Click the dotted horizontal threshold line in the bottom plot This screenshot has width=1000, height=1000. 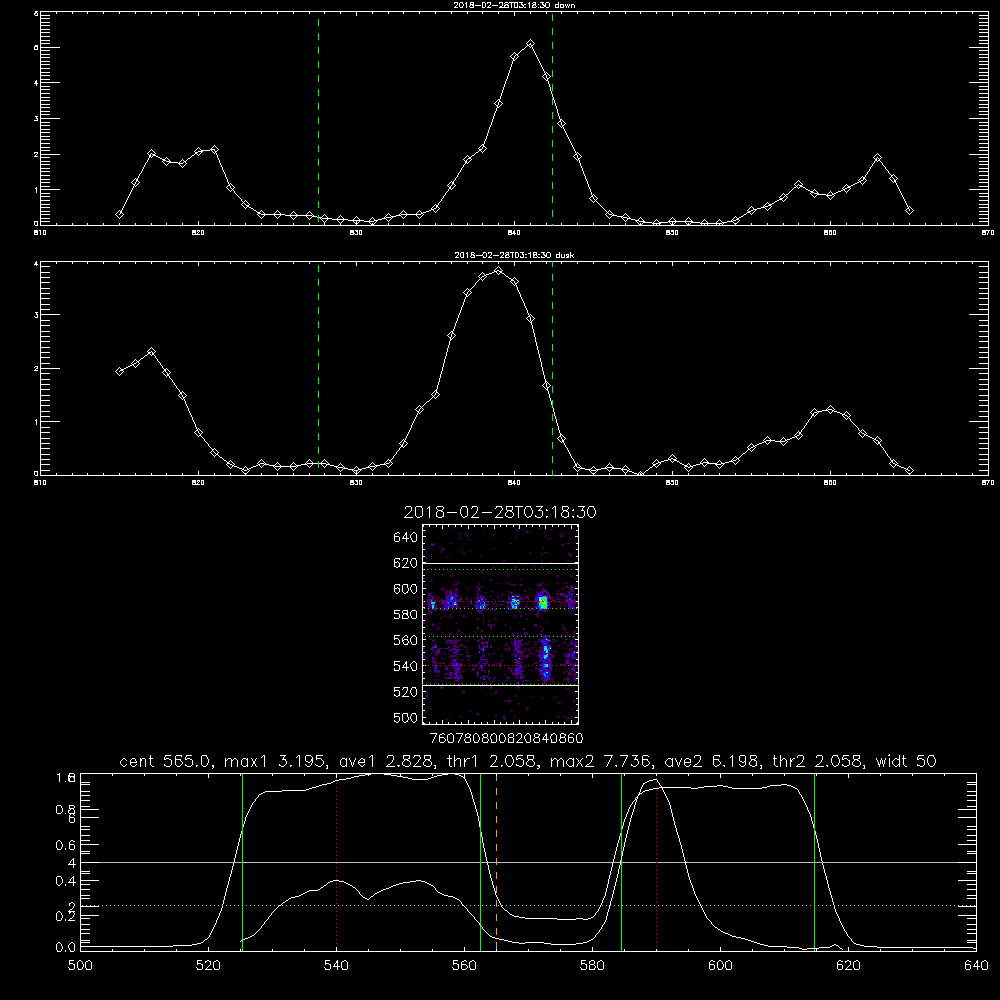tap(528, 906)
